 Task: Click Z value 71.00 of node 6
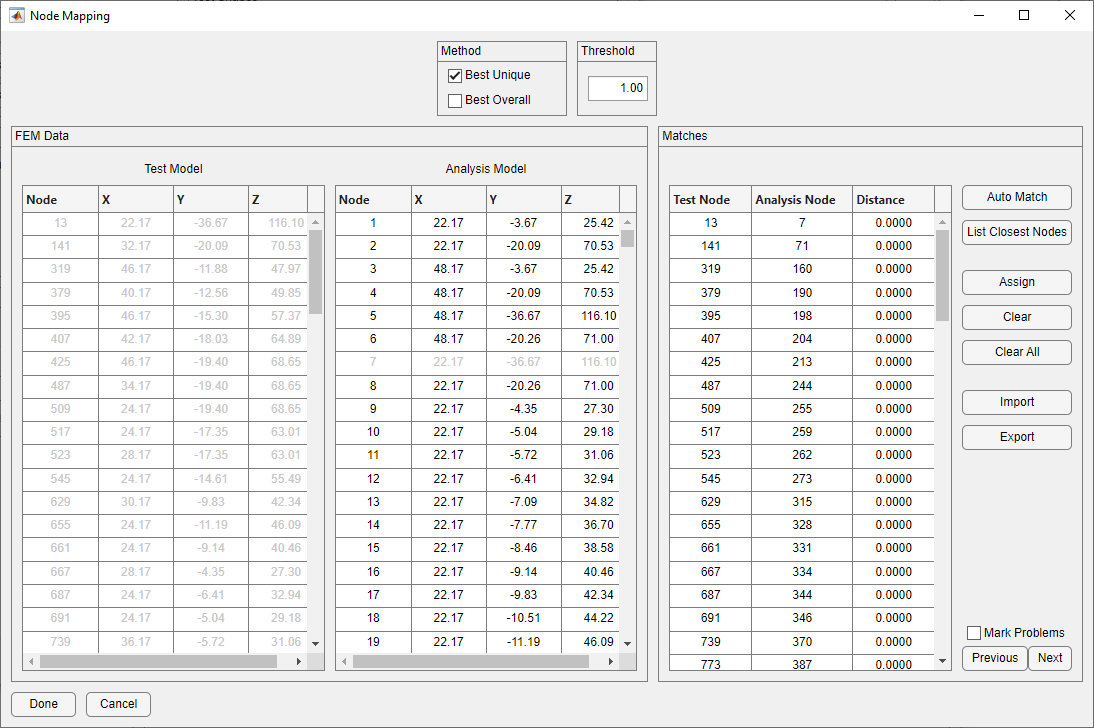click(590, 339)
